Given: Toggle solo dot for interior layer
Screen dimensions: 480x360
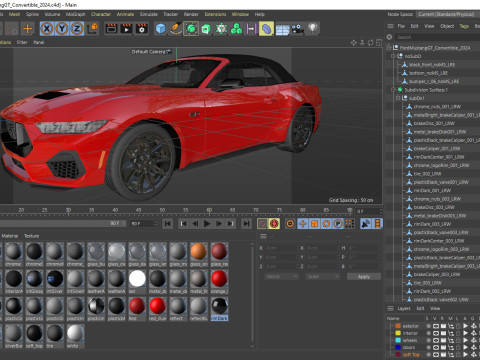Looking at the screenshot, I should [x=428, y=333].
